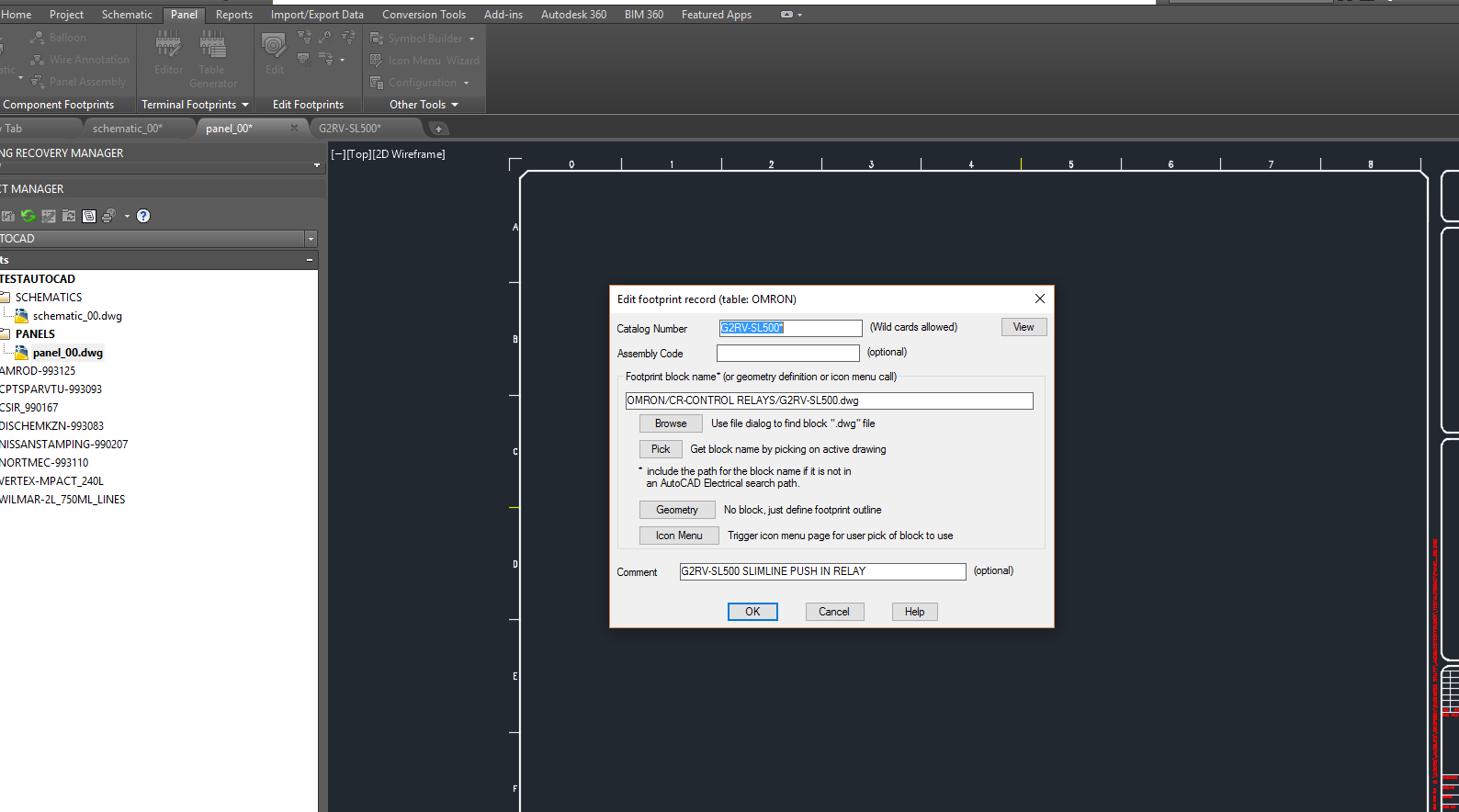Click the panel_00.dwg file icon
The height and width of the screenshot is (812, 1459).
[x=21, y=352]
